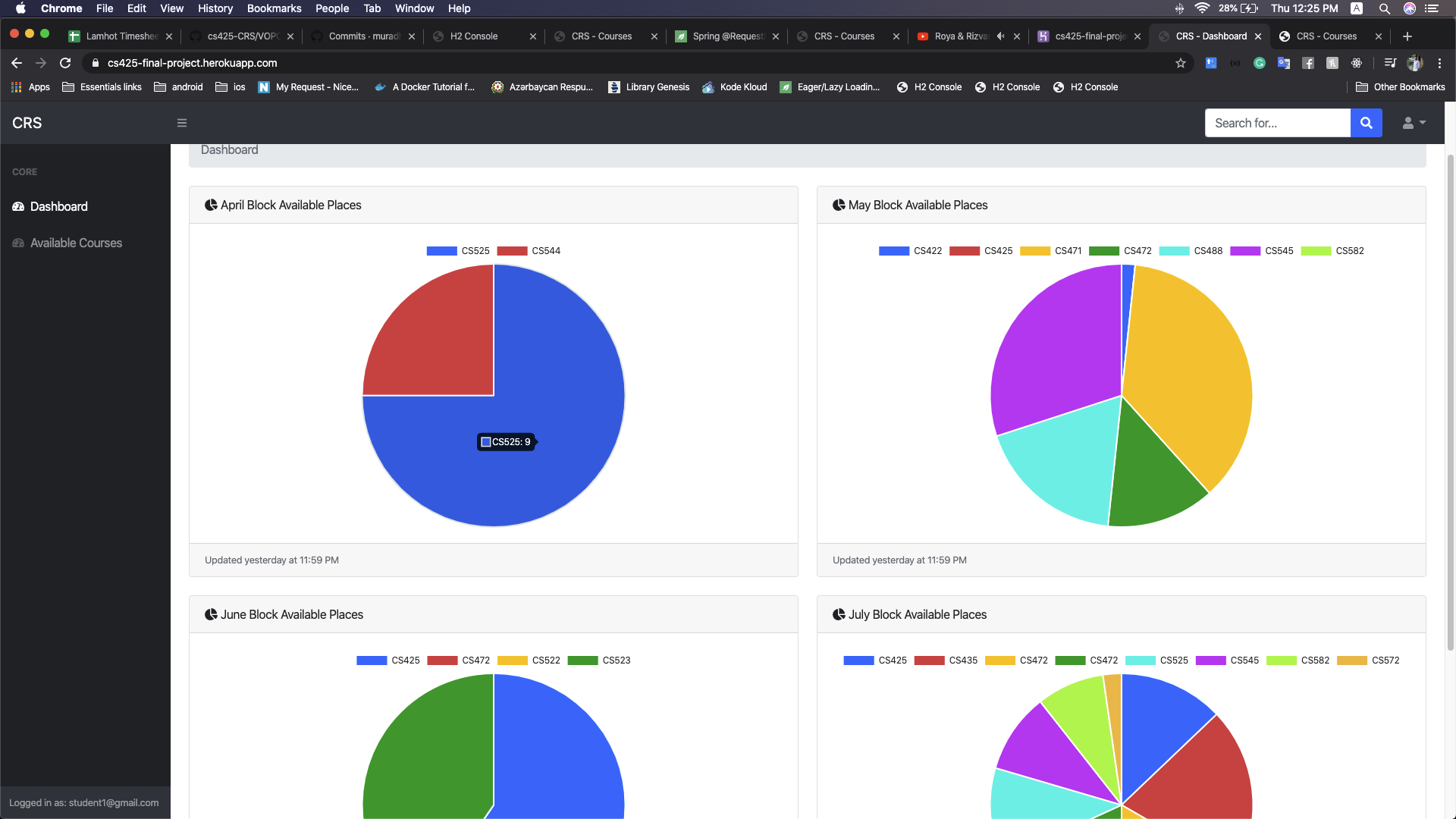This screenshot has height=819, width=1456.
Task: Toggle CS544 legend in April chart
Action: click(529, 251)
